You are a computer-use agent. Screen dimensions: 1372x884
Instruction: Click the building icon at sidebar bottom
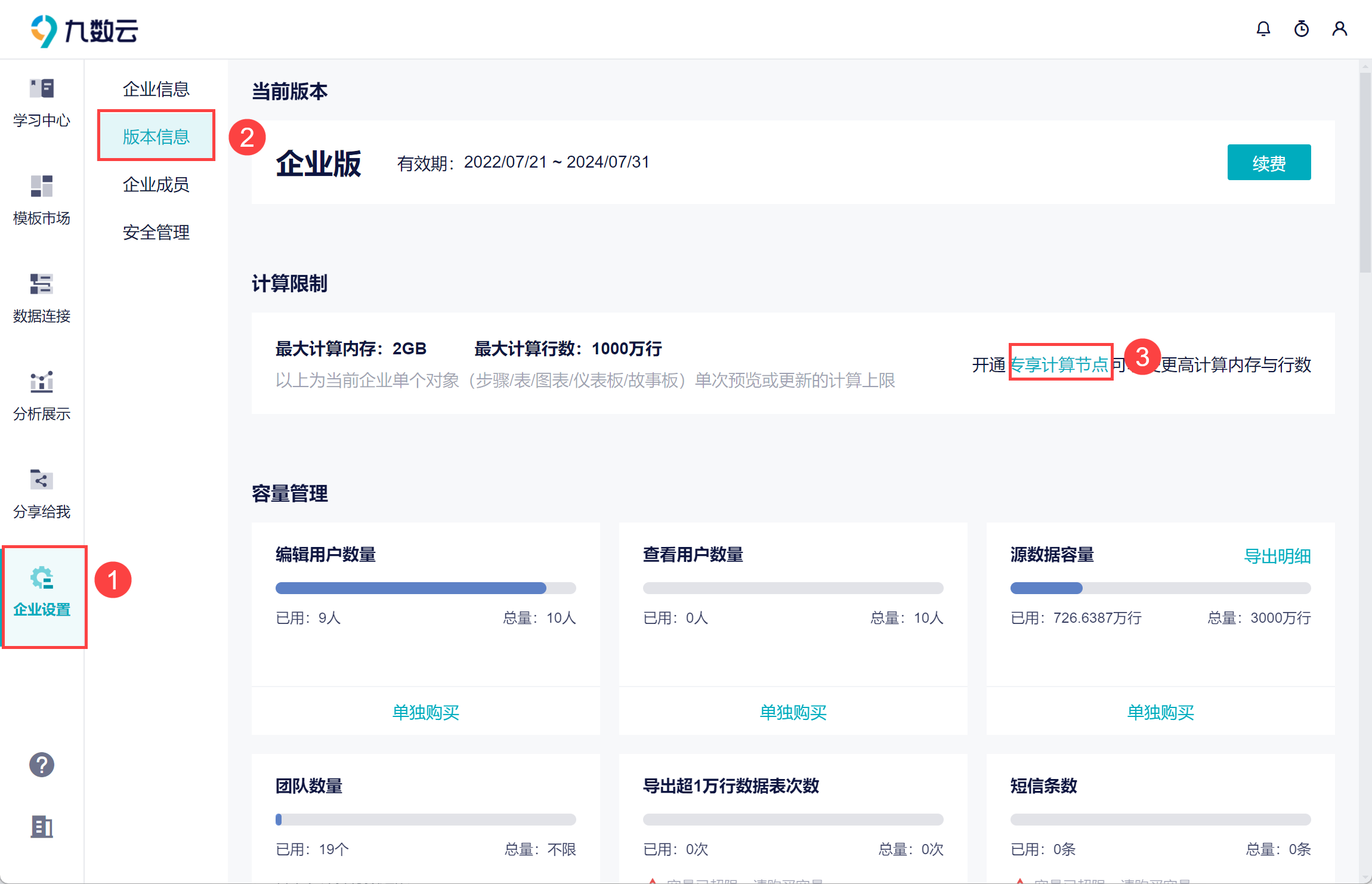42,827
